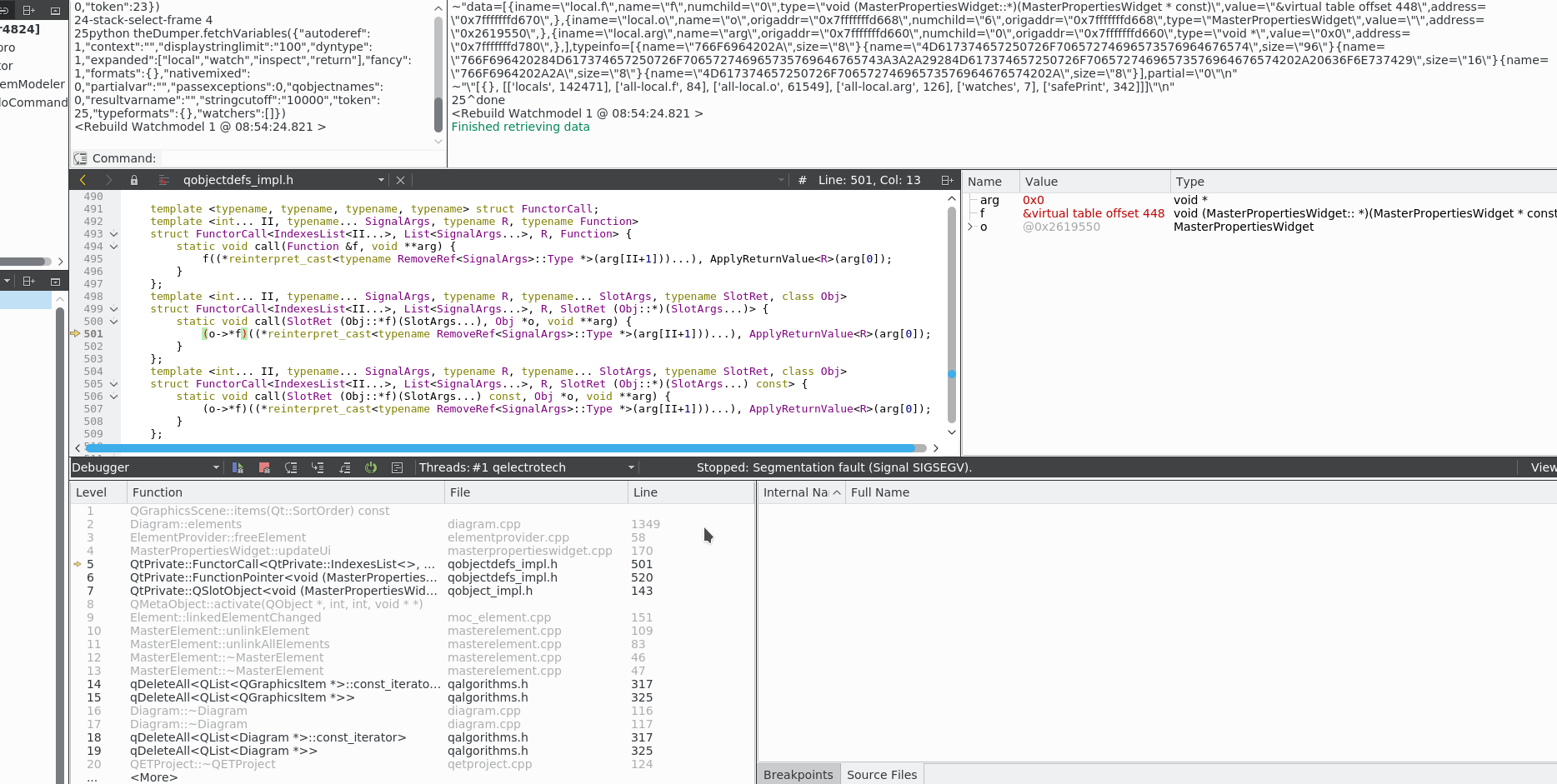Click the Step Over icon
Screen dimensions: 1557x784
tap(291, 468)
